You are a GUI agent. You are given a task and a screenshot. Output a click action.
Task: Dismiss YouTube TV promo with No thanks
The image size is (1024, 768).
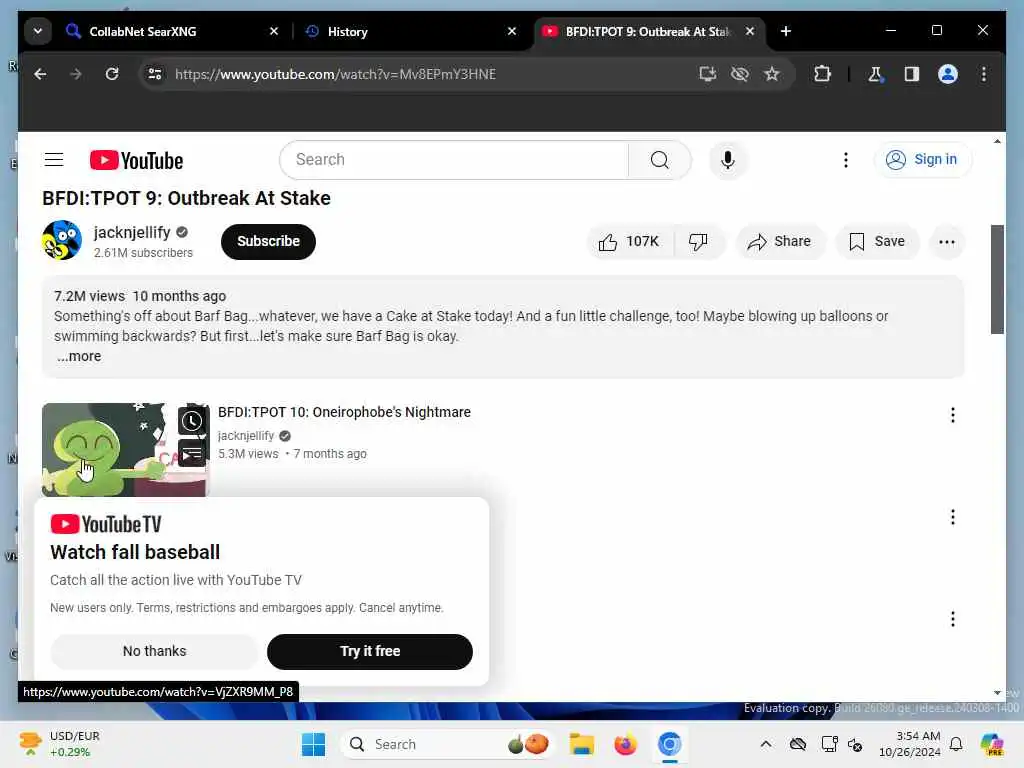pos(154,652)
